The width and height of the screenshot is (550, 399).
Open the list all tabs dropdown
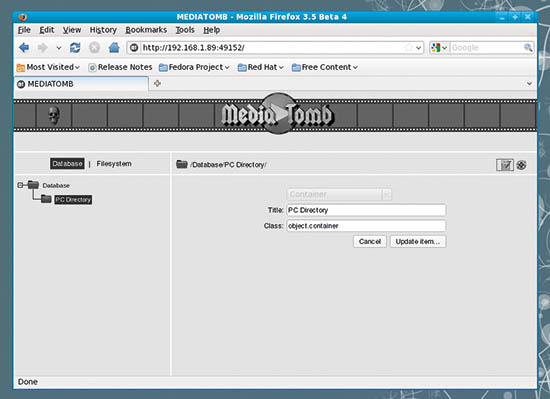[x=529, y=83]
